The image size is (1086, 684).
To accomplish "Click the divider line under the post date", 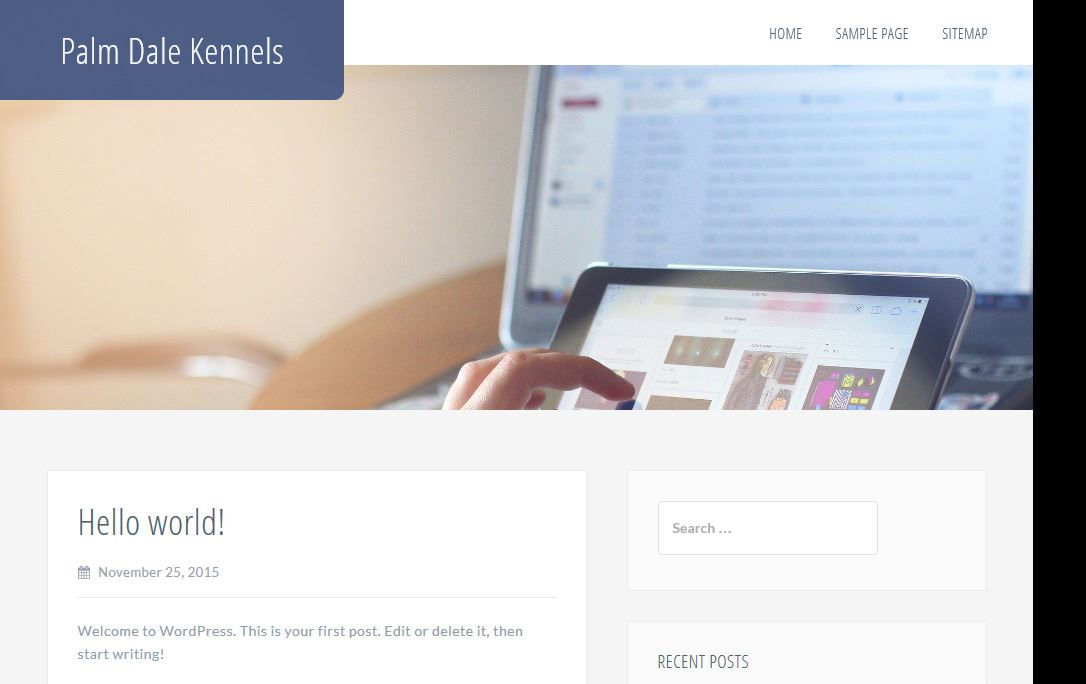I will point(317,597).
